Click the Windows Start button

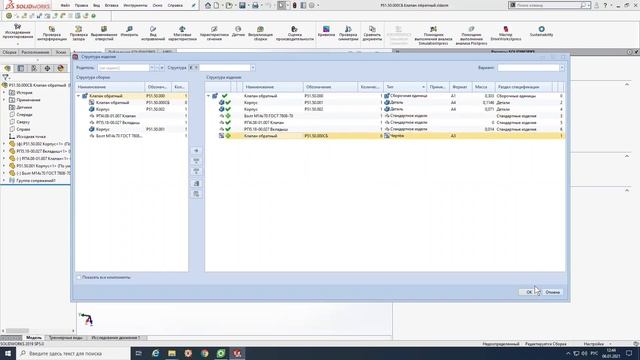point(8,353)
